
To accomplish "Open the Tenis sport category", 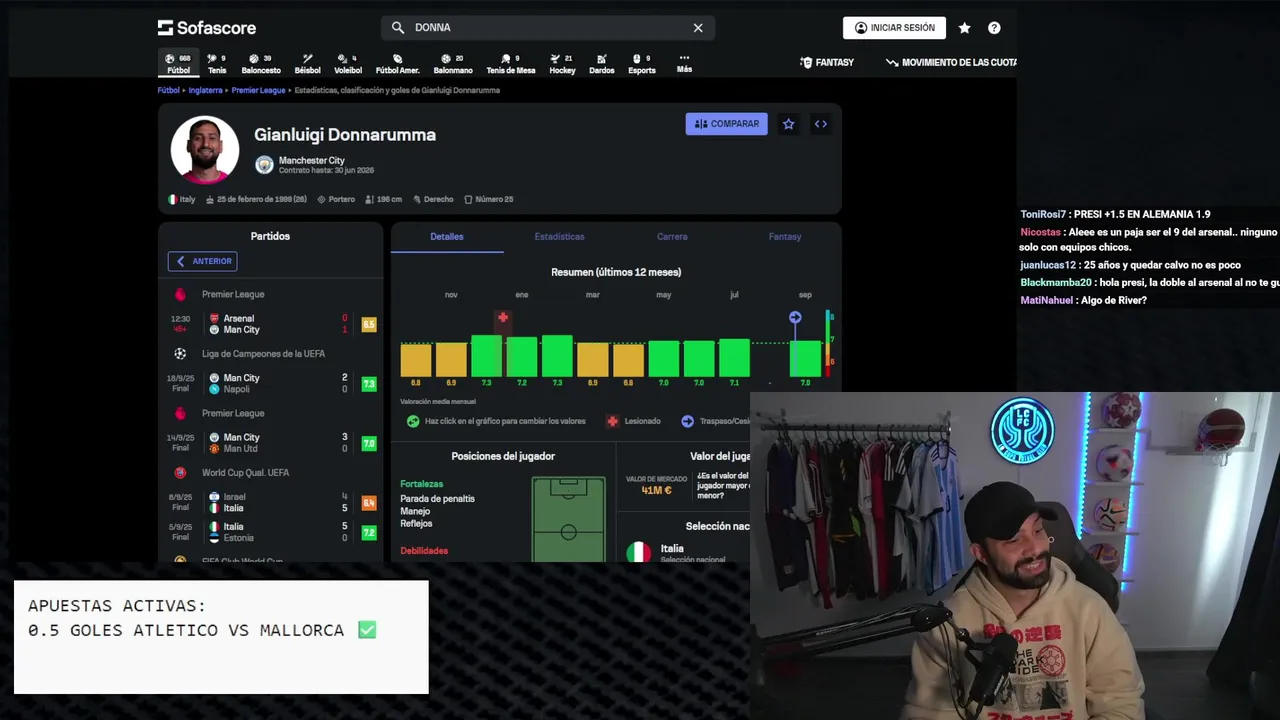I will tap(217, 64).
